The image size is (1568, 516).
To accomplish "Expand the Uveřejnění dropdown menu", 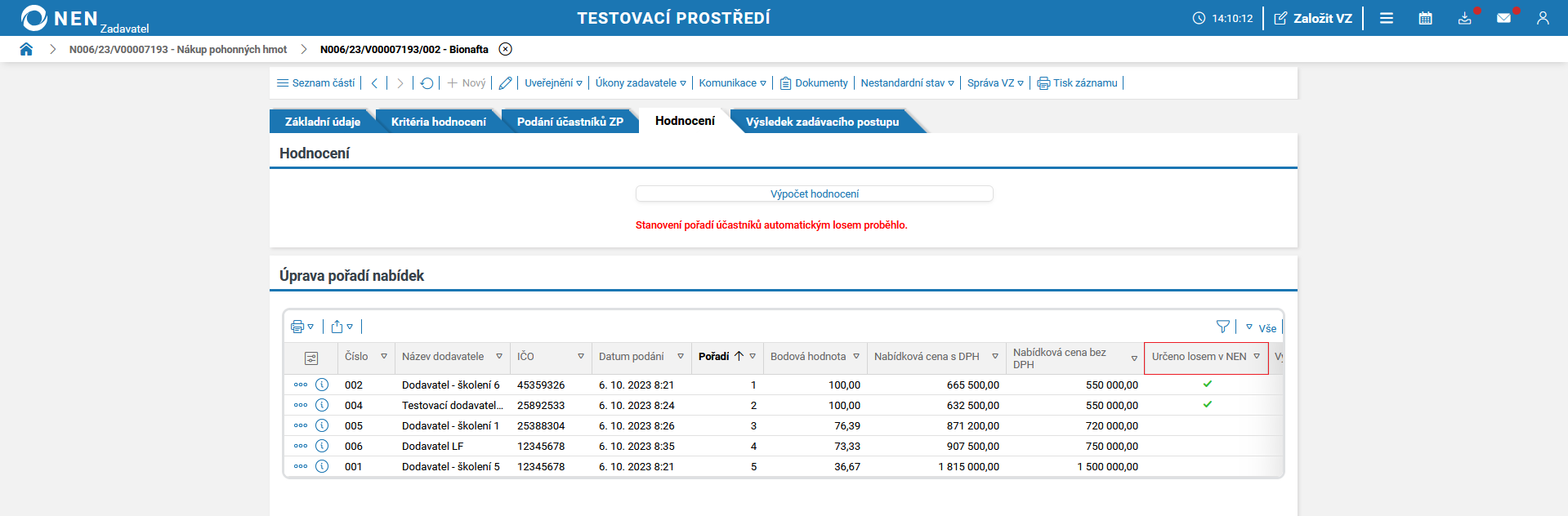I will (553, 83).
